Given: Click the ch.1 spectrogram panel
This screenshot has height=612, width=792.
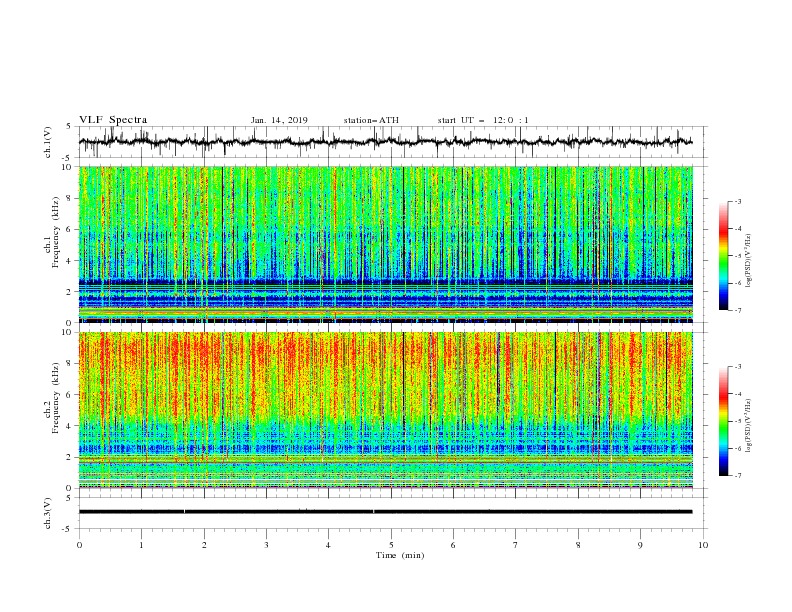Looking at the screenshot, I should [386, 244].
